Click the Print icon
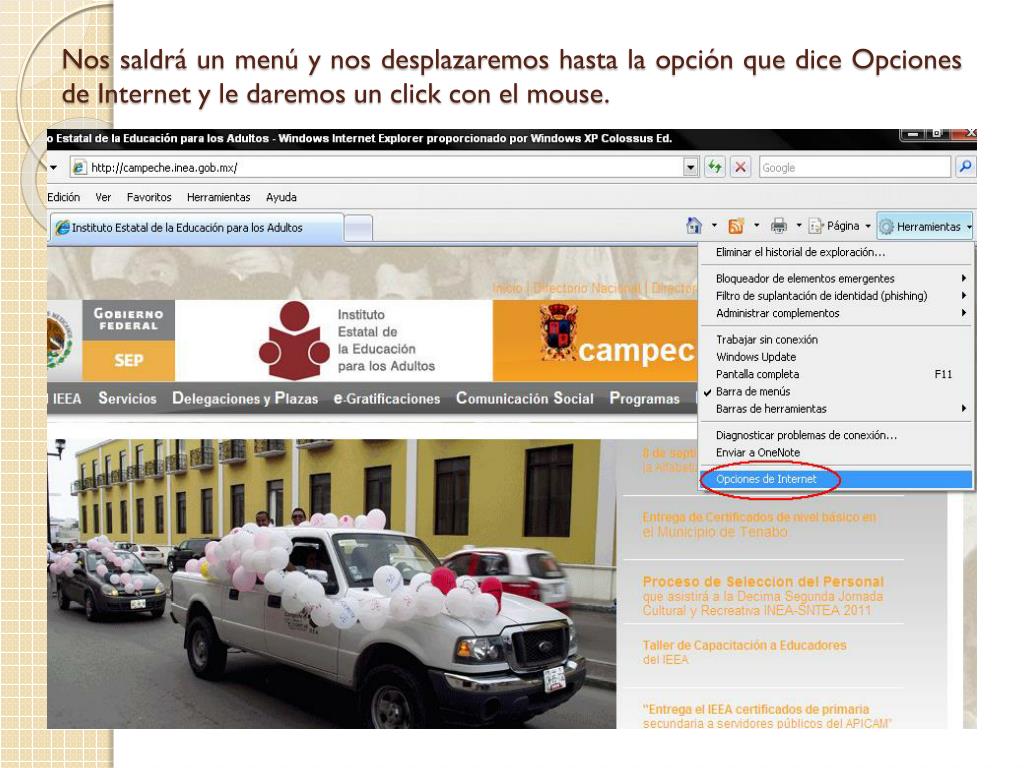Image resolution: width=1024 pixels, height=768 pixels. coord(778,226)
